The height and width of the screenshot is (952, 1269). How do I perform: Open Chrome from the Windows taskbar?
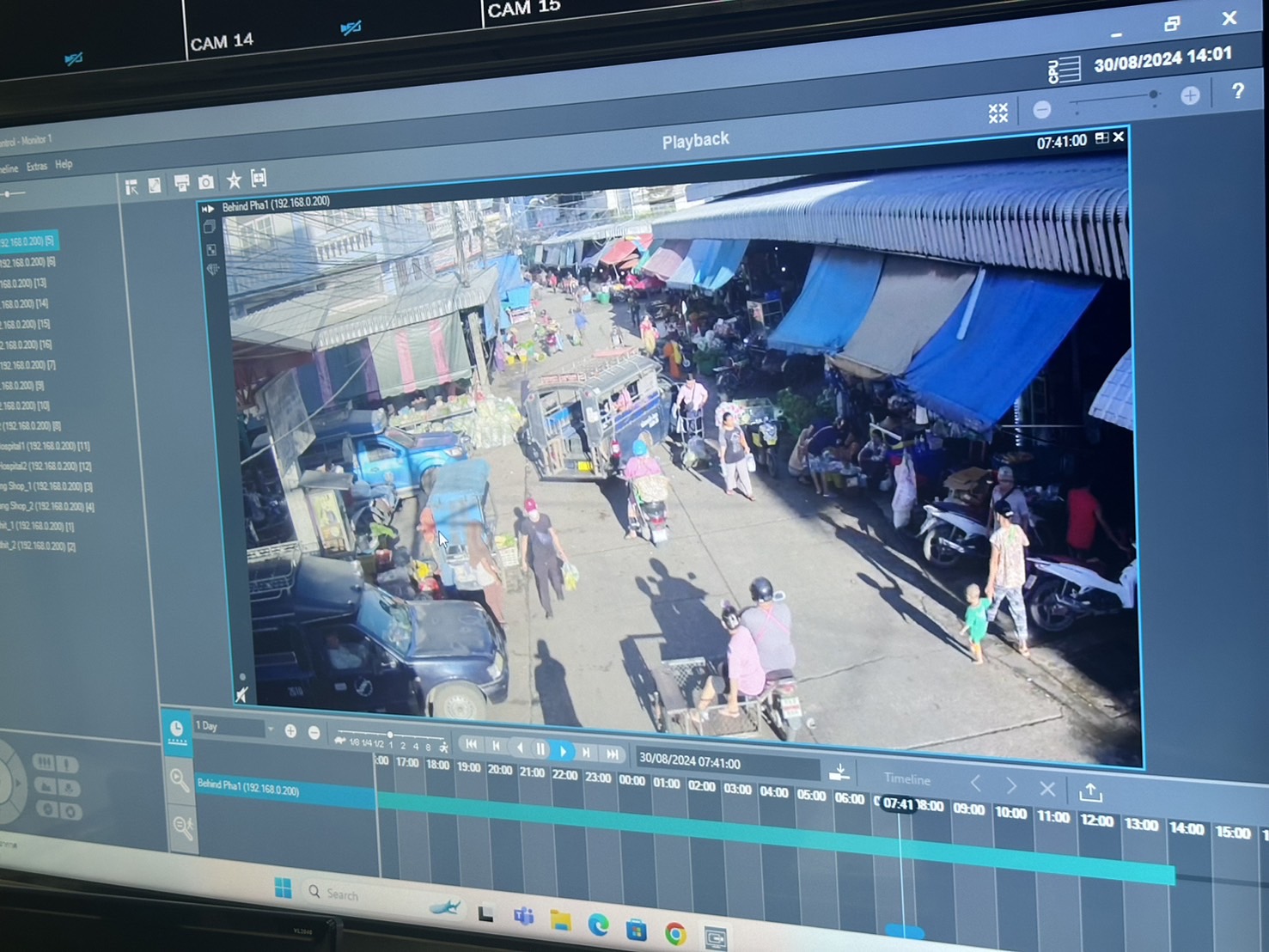[675, 933]
